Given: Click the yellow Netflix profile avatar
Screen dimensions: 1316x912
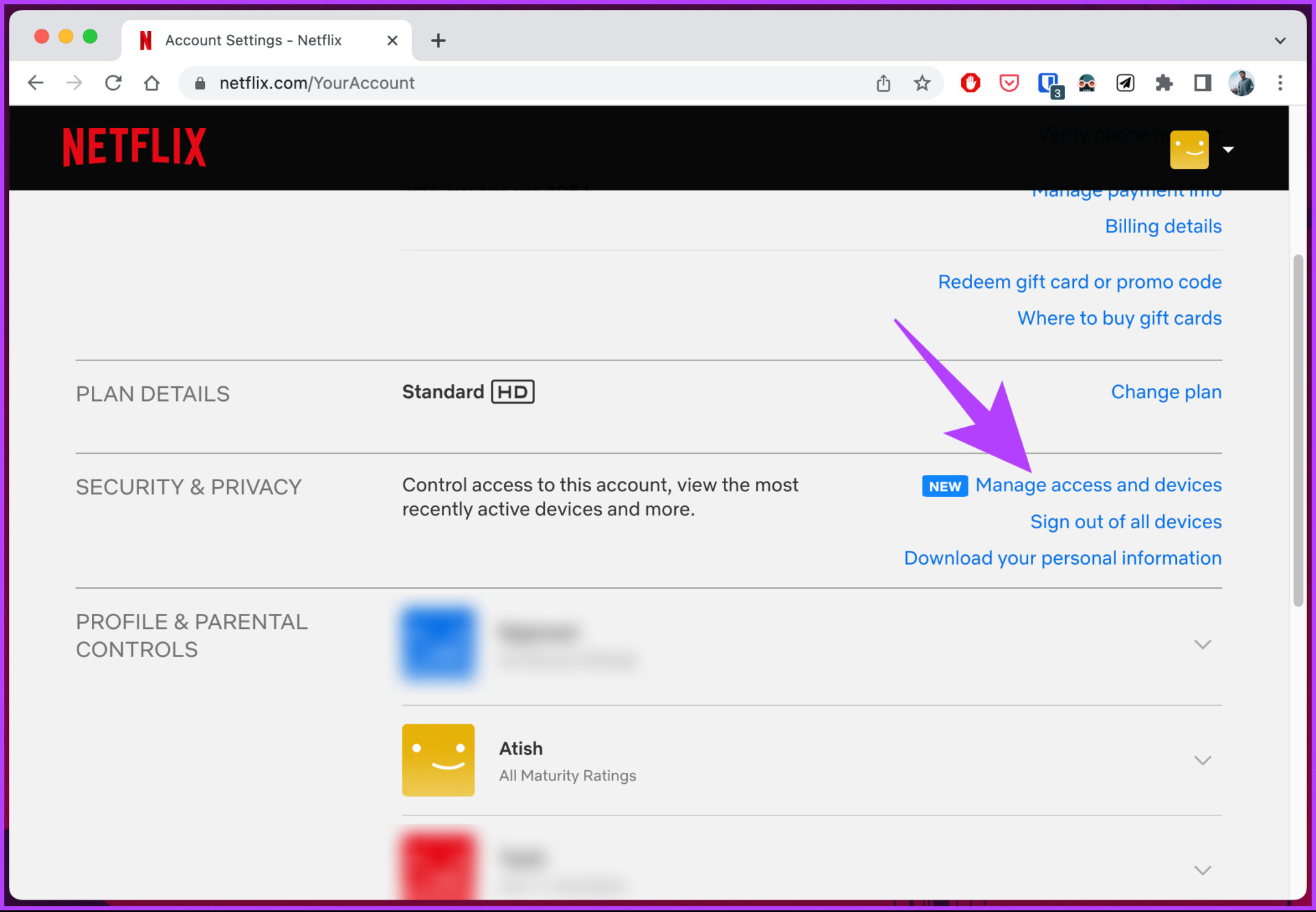Looking at the screenshot, I should [x=1189, y=149].
